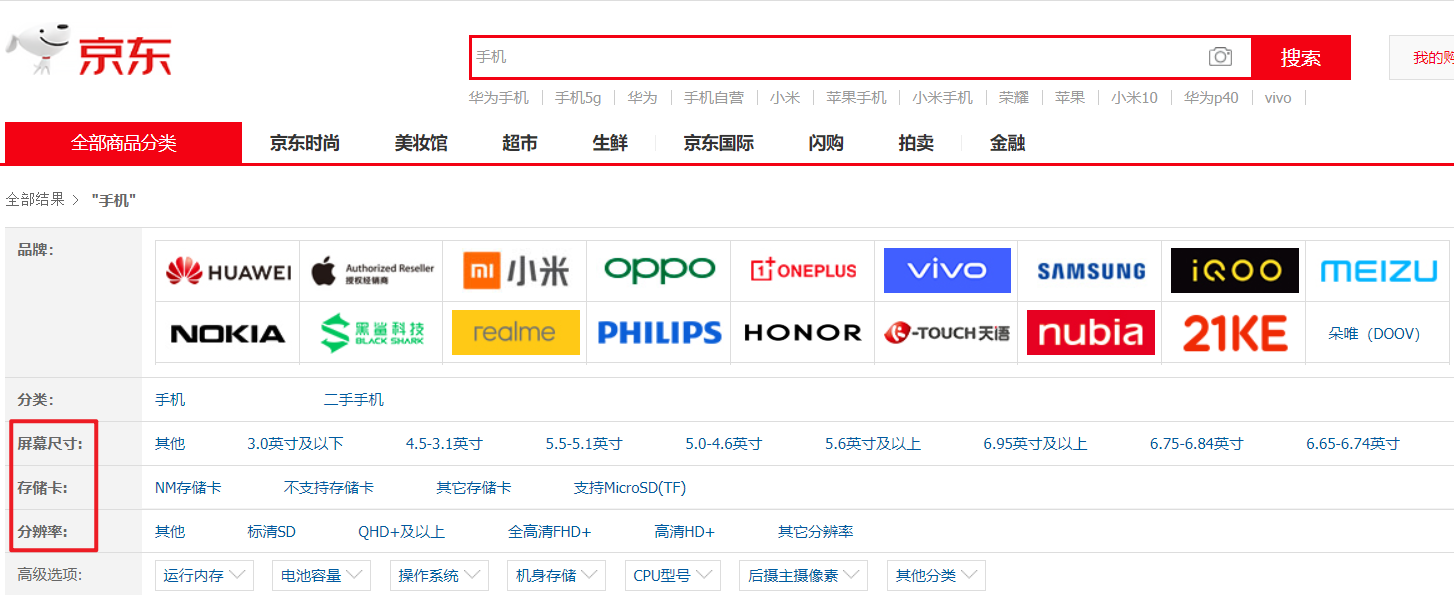Filter resolution 标清SD
Viewport: 1454px width, 595px height.
271,531
